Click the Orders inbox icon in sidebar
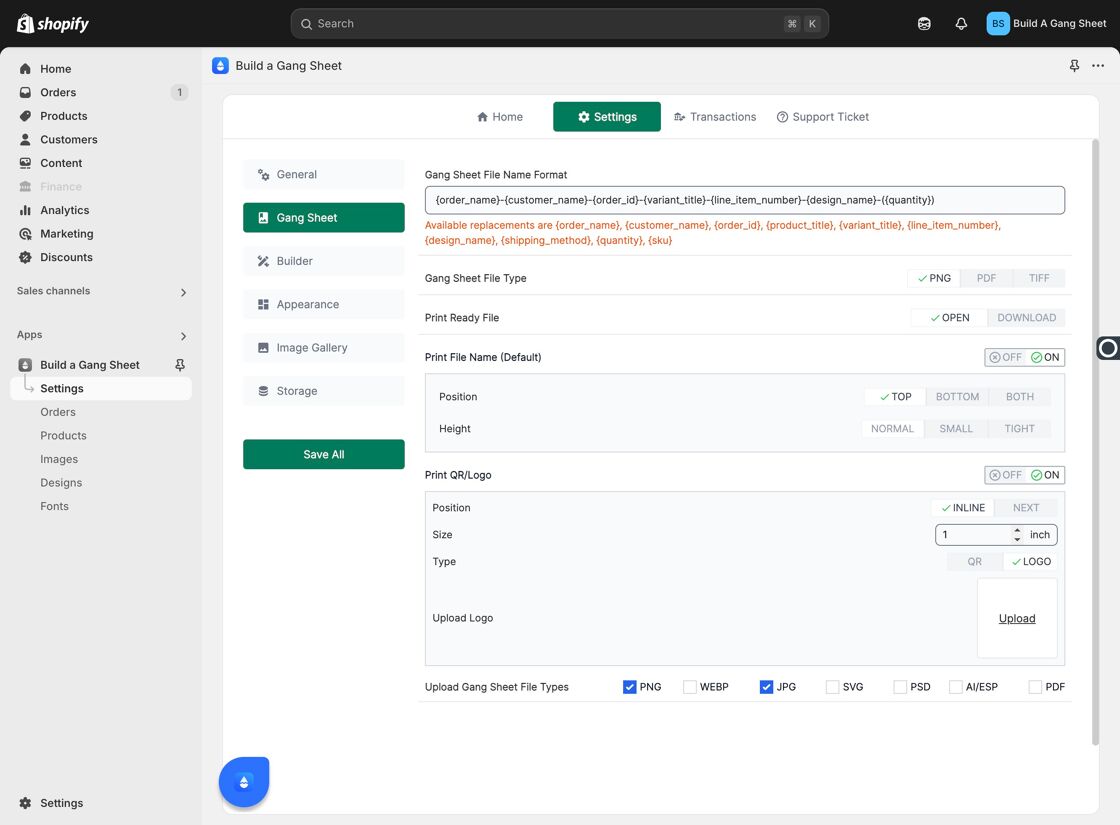 (x=25, y=92)
